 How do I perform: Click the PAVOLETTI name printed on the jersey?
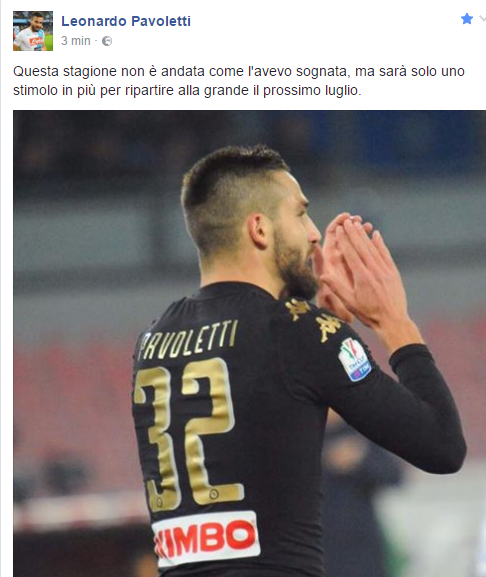click(188, 340)
